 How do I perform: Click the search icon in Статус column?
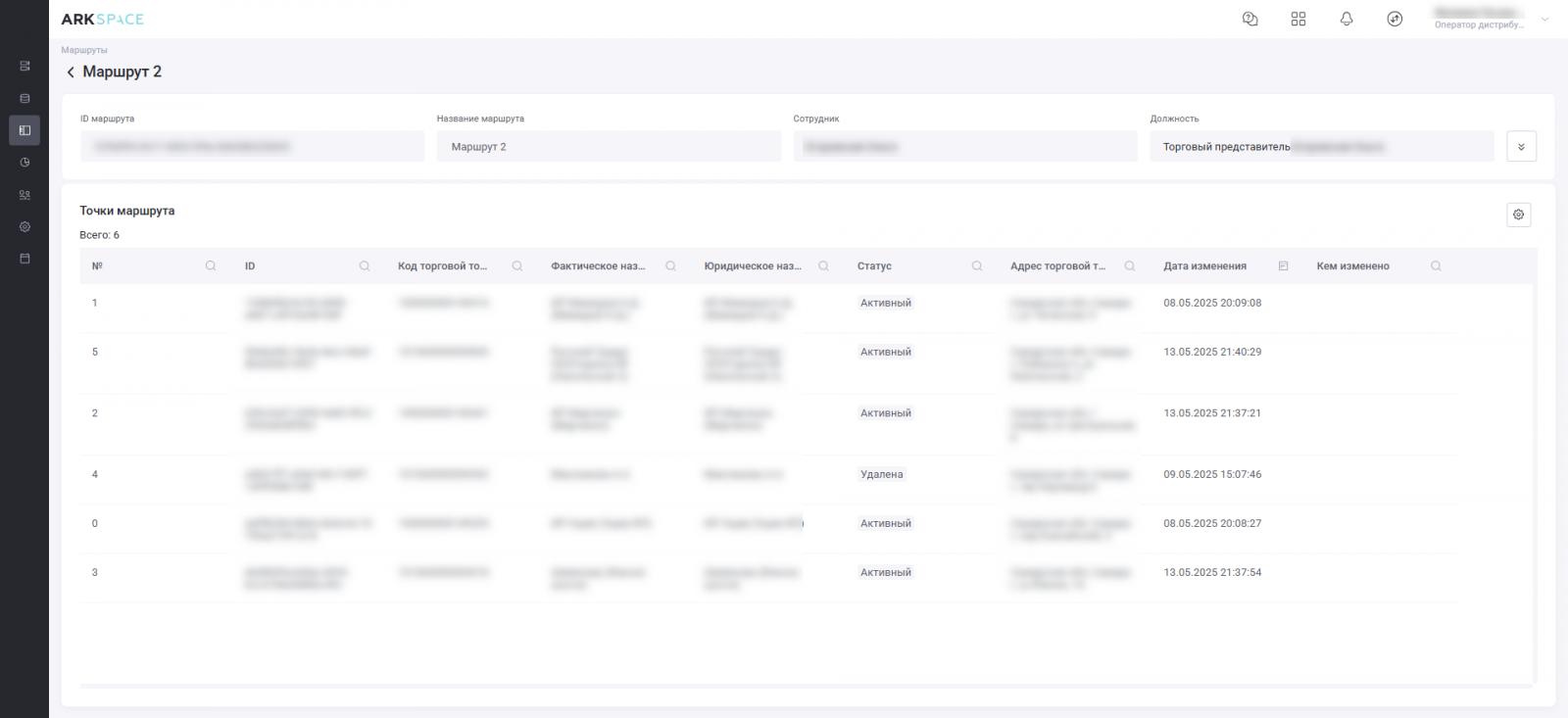(977, 266)
